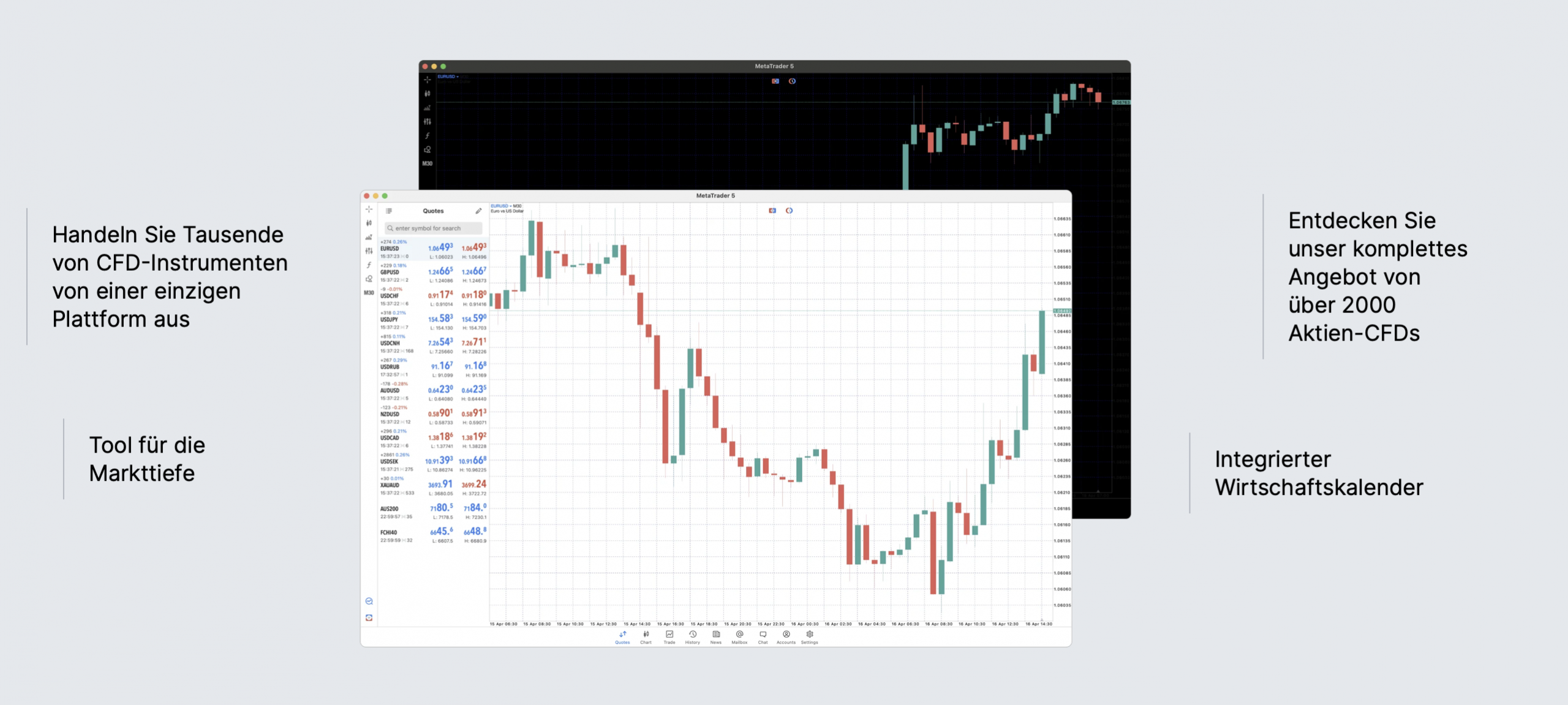Click the EURUSD bid price 1.06493 in blue
This screenshot has width=1568, height=705.
440,247
